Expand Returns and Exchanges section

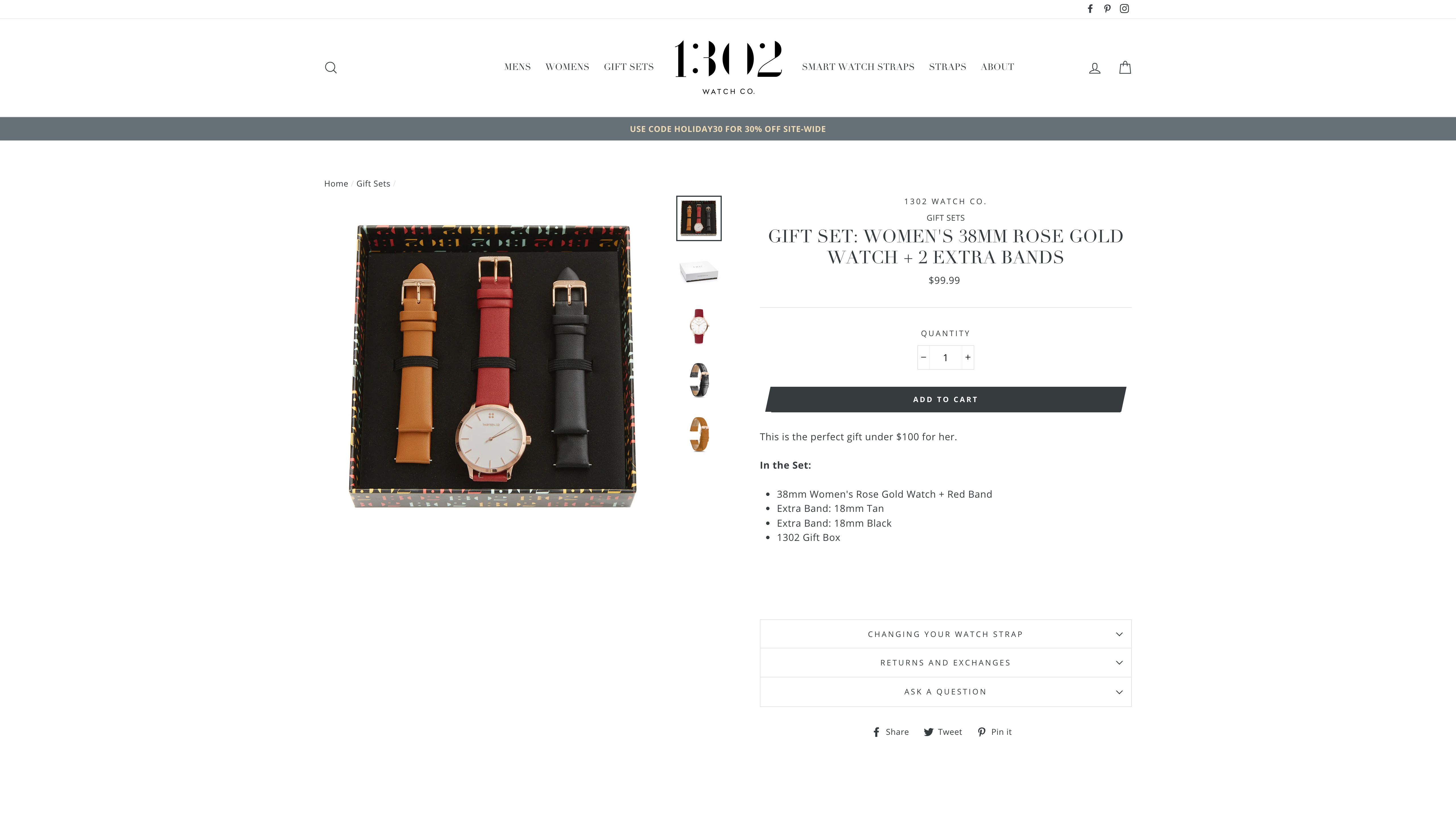coord(945,663)
